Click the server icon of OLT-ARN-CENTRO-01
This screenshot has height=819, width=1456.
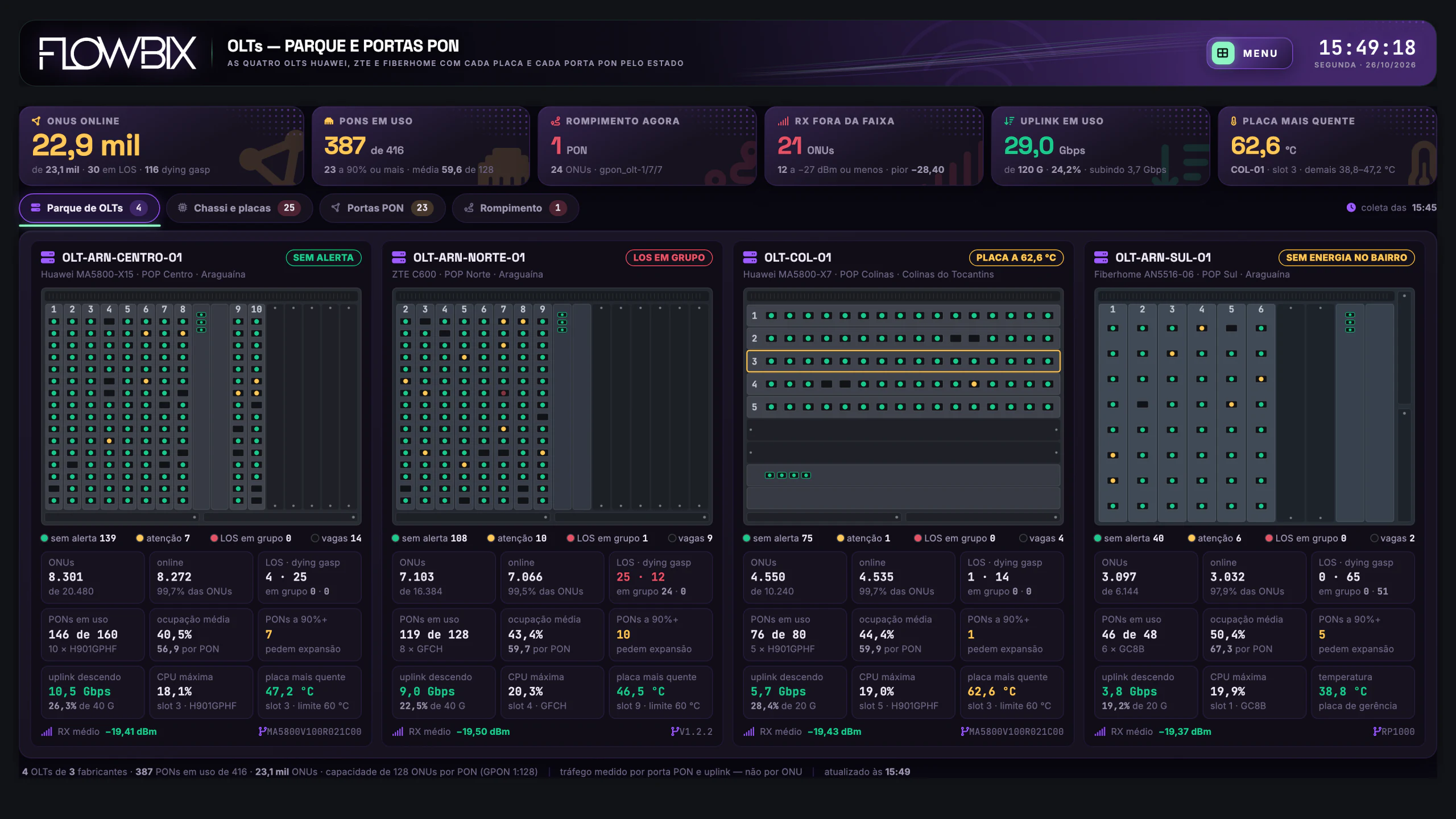[x=48, y=258]
